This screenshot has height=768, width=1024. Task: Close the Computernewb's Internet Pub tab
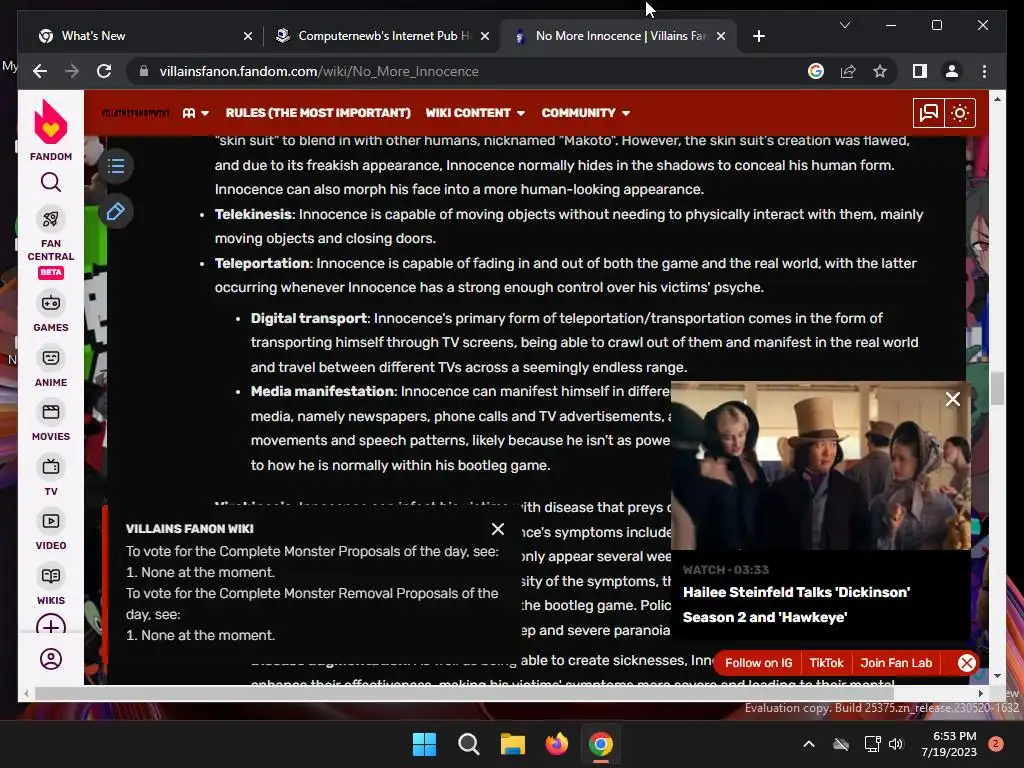(x=485, y=36)
